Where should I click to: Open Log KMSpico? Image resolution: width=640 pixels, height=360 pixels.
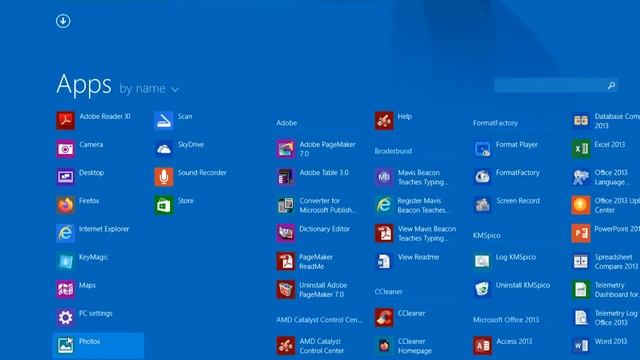(505, 261)
